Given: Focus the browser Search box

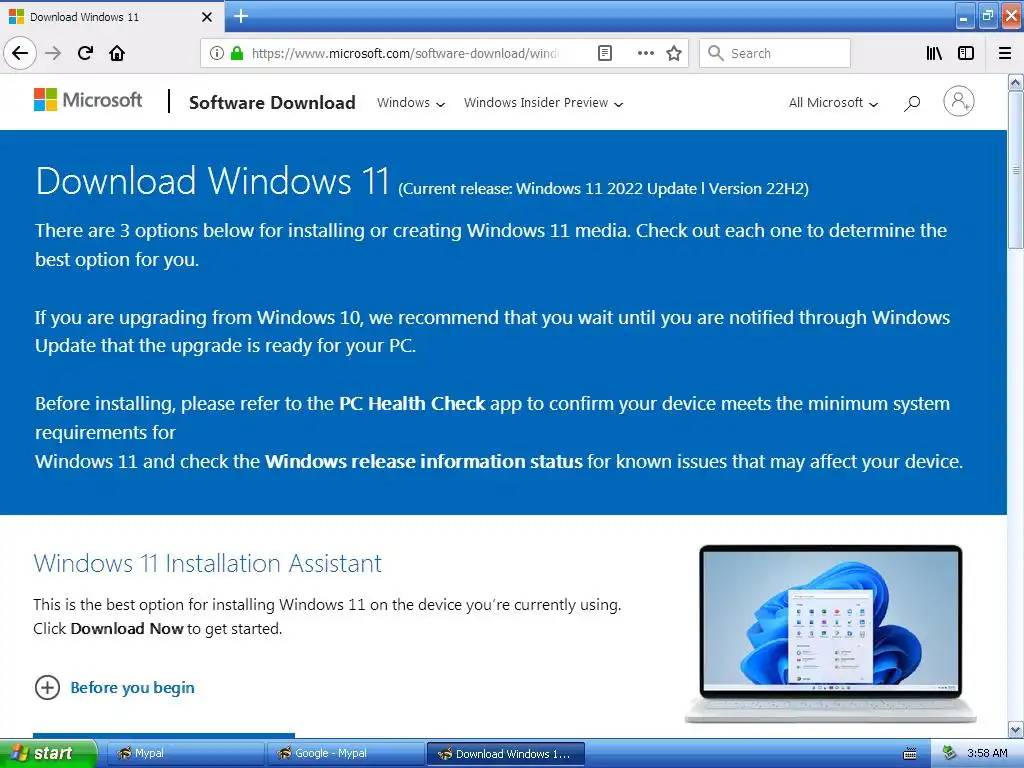Looking at the screenshot, I should [x=775, y=53].
